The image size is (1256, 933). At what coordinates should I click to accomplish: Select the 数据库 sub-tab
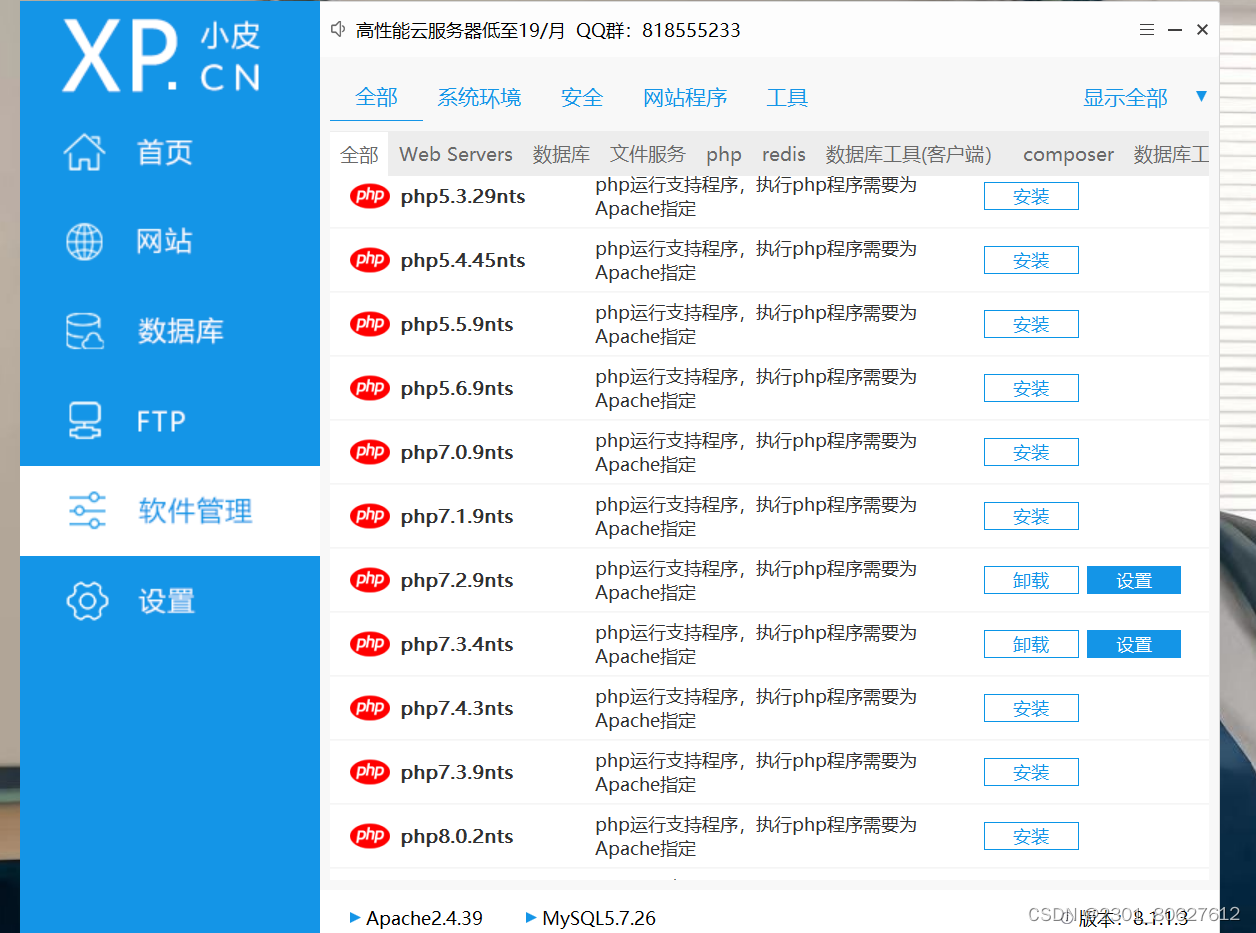(561, 154)
